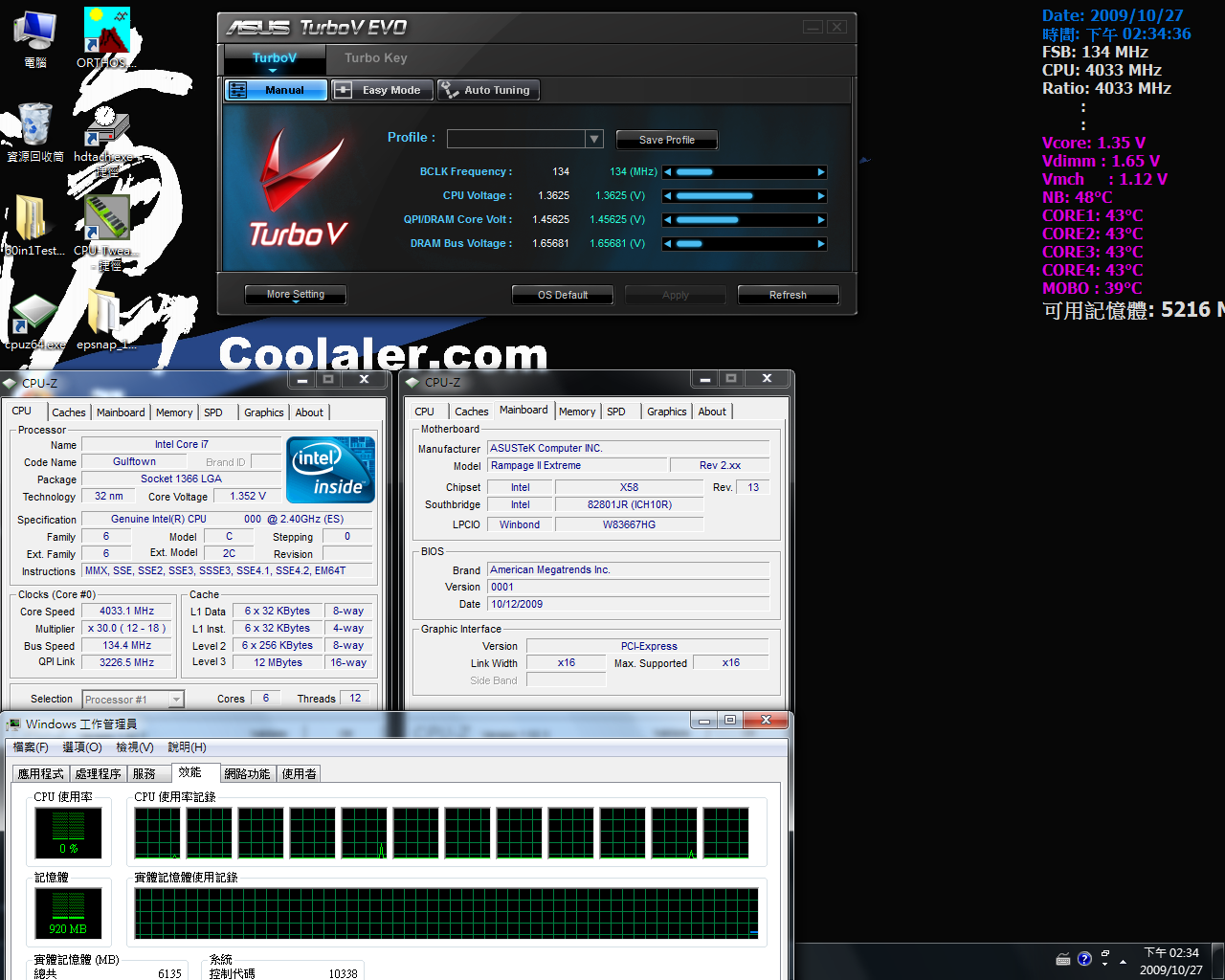Click Task Manager title bar icon
Screen dimensions: 1225x980
(x=13, y=724)
